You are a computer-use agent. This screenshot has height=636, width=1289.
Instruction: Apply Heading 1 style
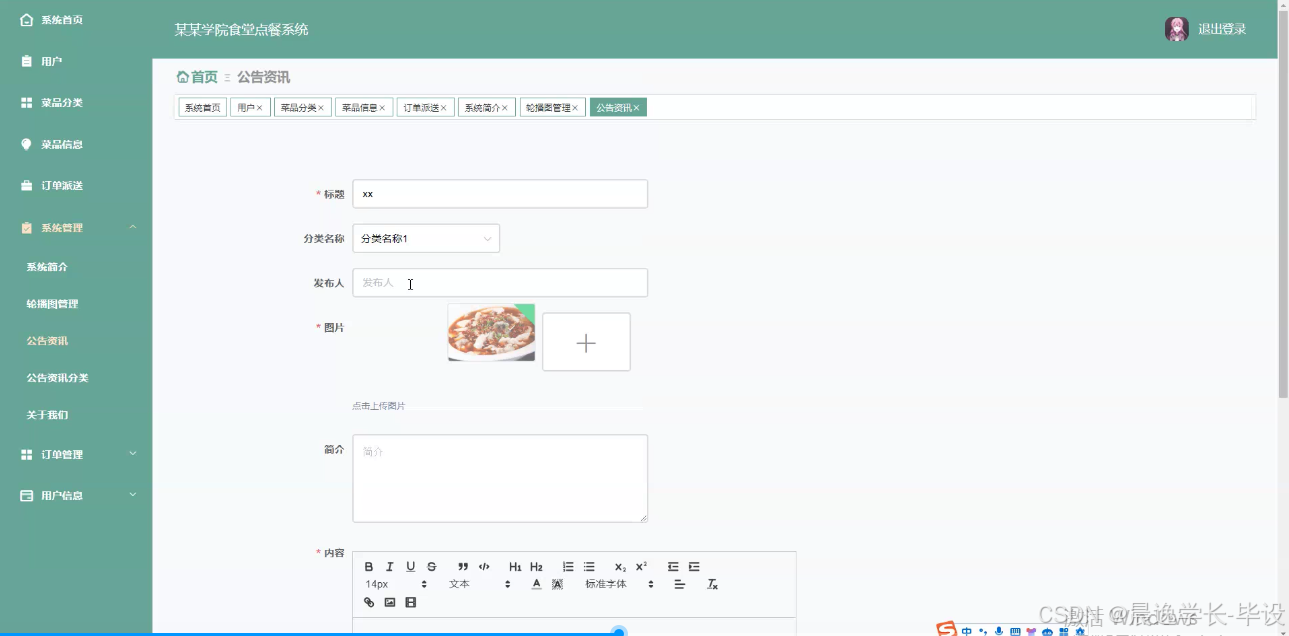[515, 567]
